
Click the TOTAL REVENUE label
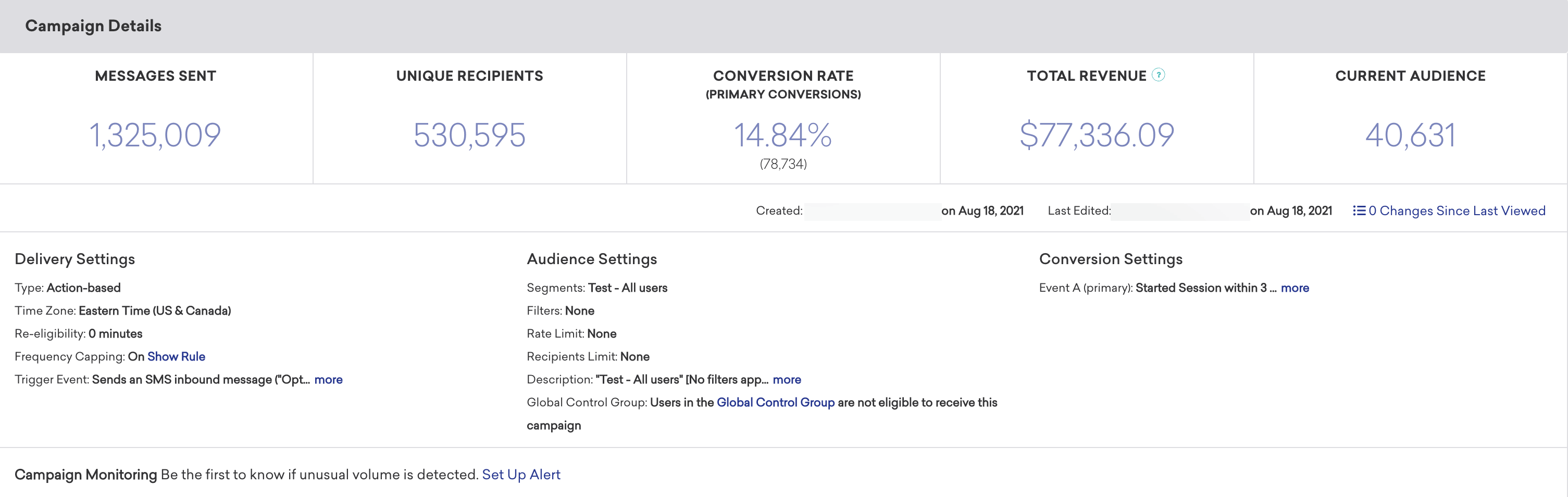click(1087, 76)
